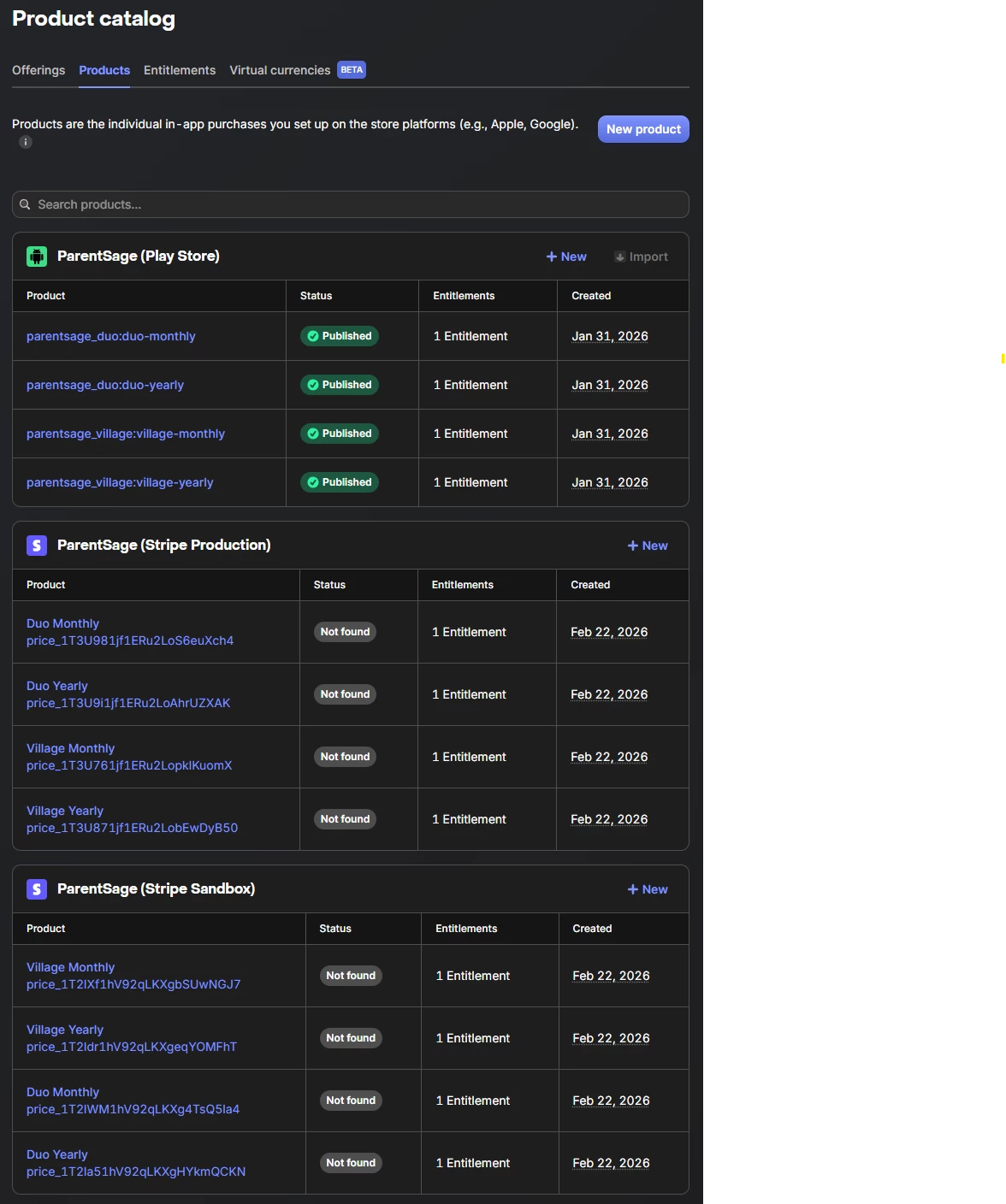This screenshot has width=1006, height=1204.
Task: Click Not found status for price_1T2lXf1hV92qLKXgbSUwNGJ7
Action: pyautogui.click(x=351, y=976)
